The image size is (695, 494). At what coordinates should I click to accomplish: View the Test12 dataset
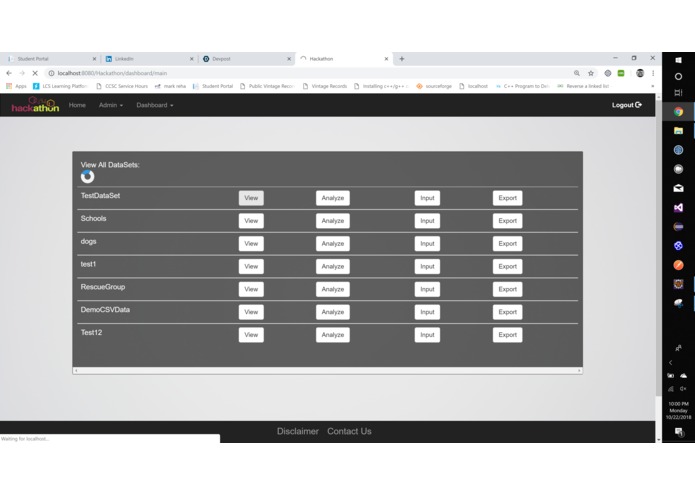tap(251, 335)
